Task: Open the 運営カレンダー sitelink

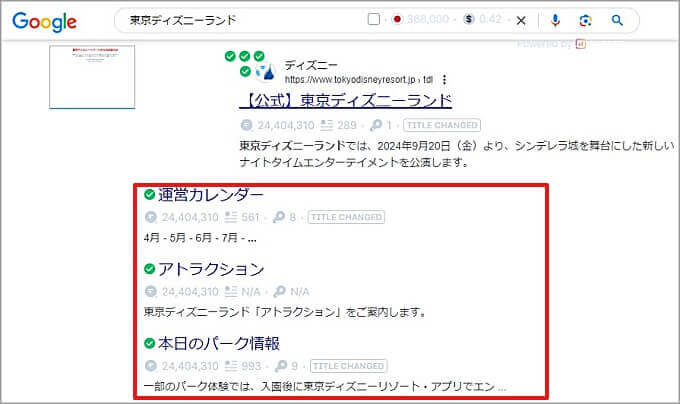Action: (211, 195)
